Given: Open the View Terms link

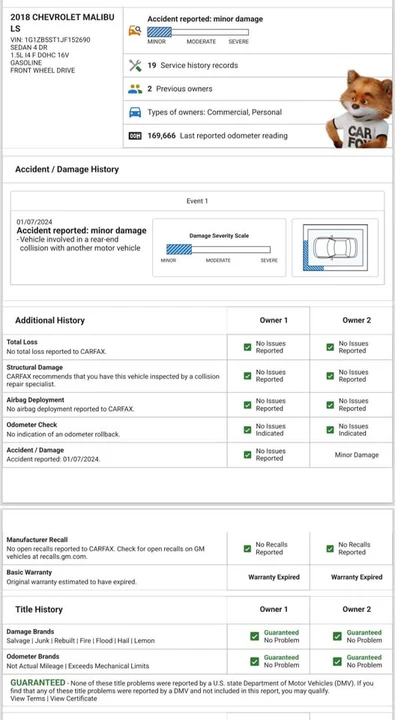Looking at the screenshot, I should tap(28, 698).
